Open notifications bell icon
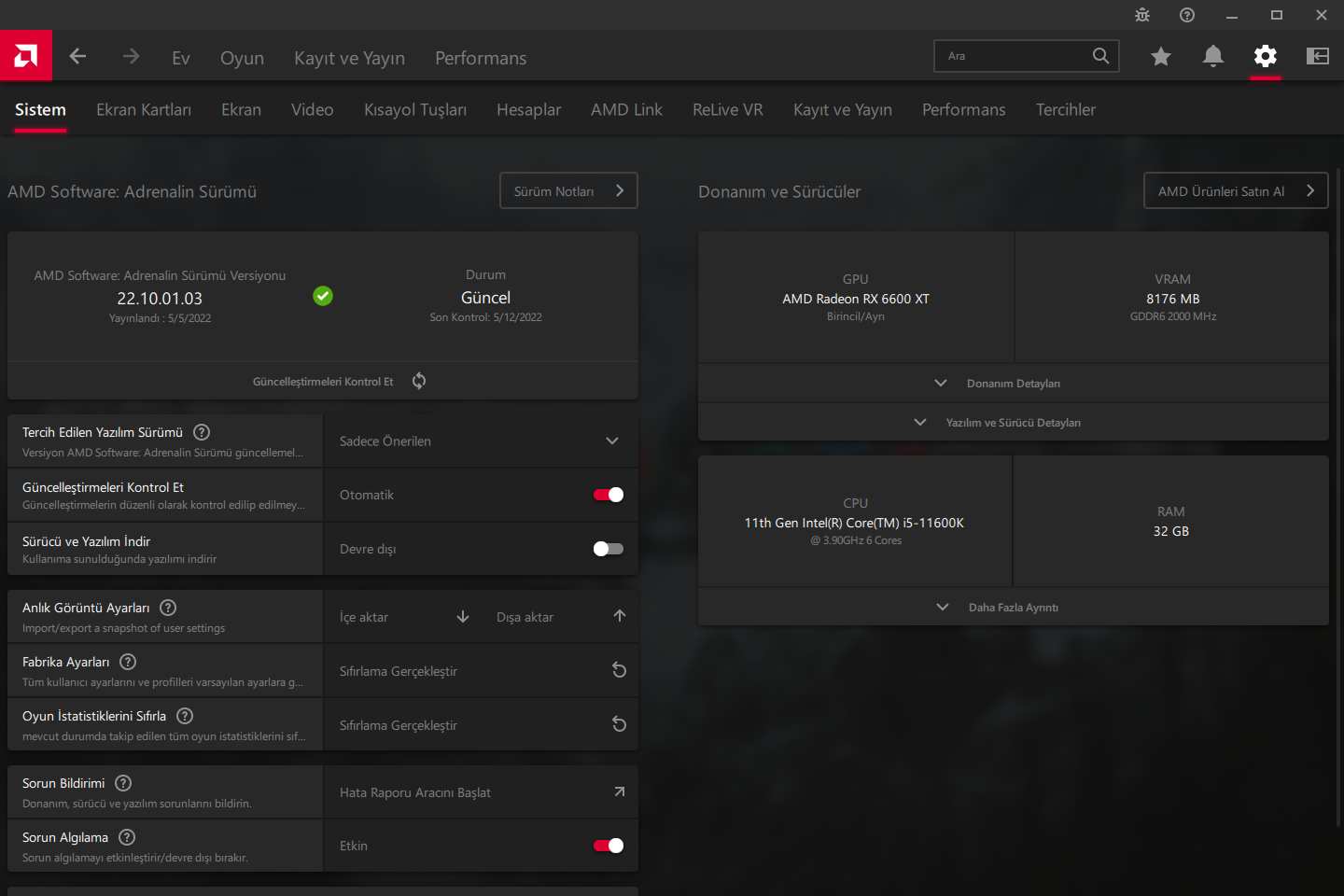This screenshot has width=1344, height=896. [x=1213, y=57]
